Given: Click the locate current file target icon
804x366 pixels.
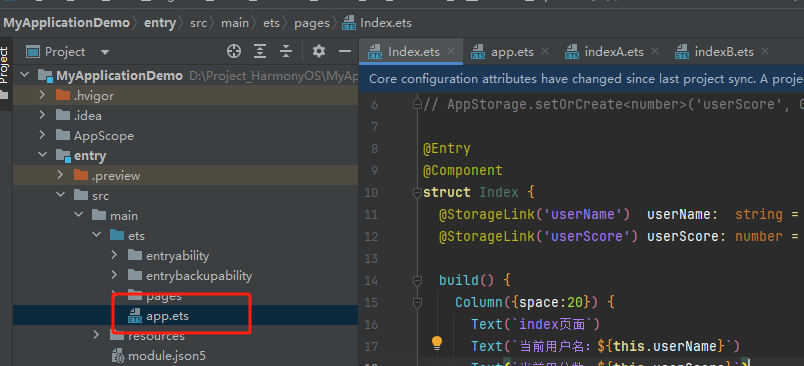Looking at the screenshot, I should 234,51.
